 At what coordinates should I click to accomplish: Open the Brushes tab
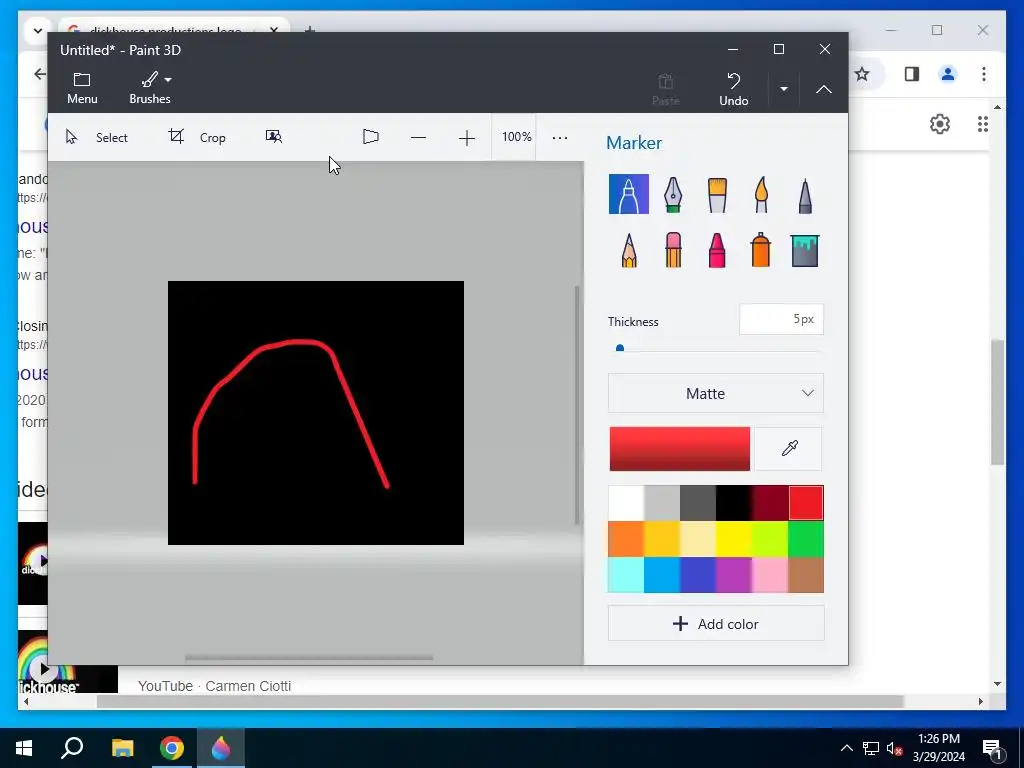[x=150, y=88]
